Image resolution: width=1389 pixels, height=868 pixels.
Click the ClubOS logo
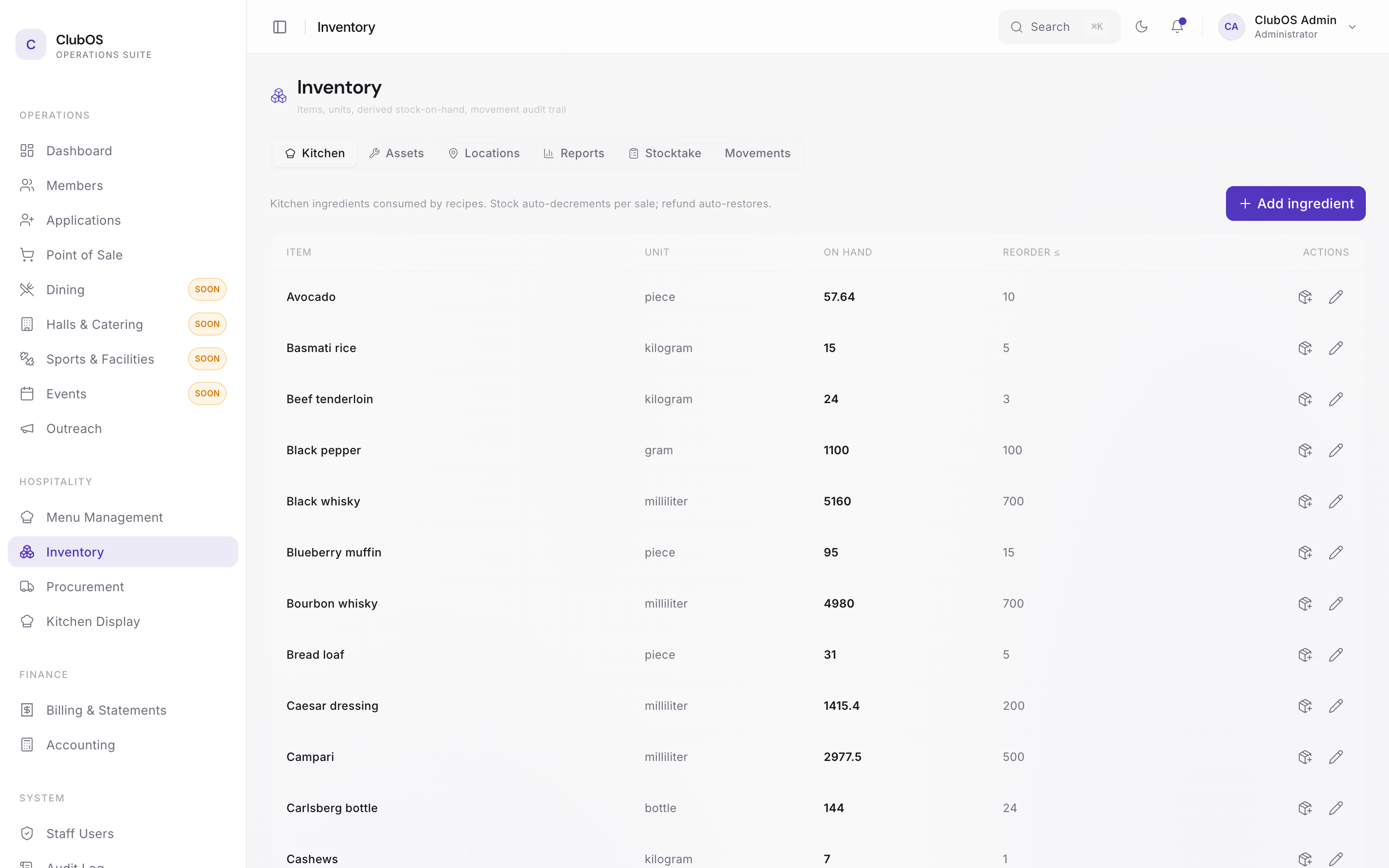point(31,44)
